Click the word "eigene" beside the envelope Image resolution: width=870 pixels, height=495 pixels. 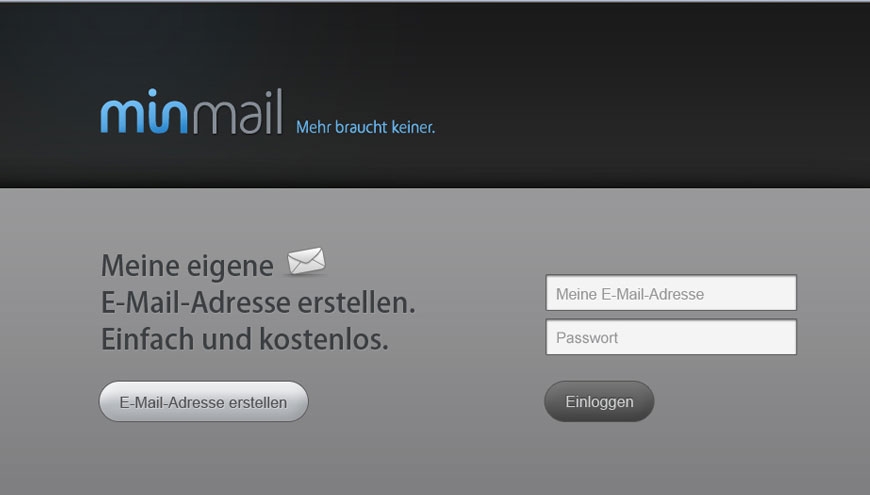click(x=229, y=267)
